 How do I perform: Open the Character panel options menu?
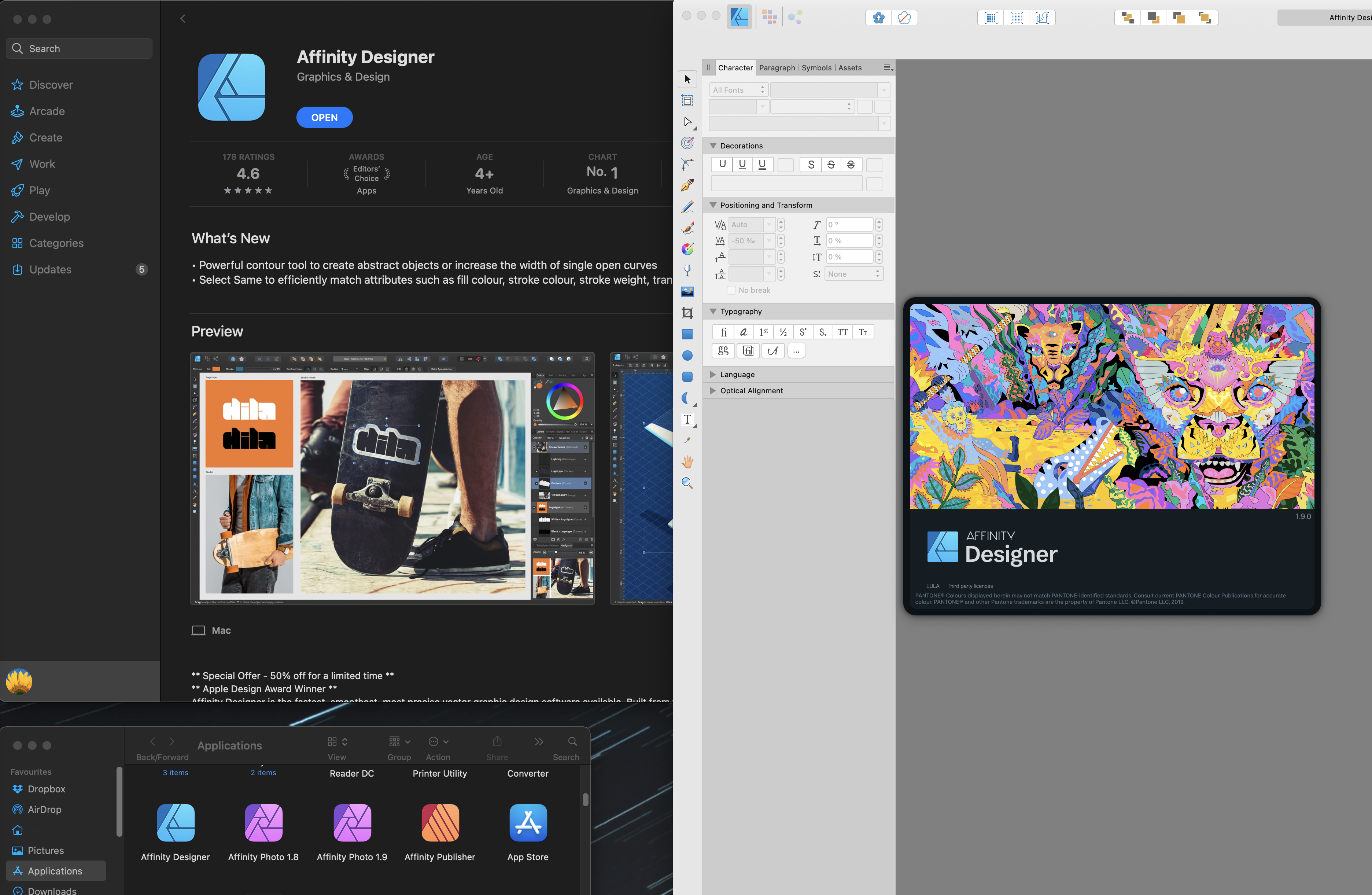(888, 67)
